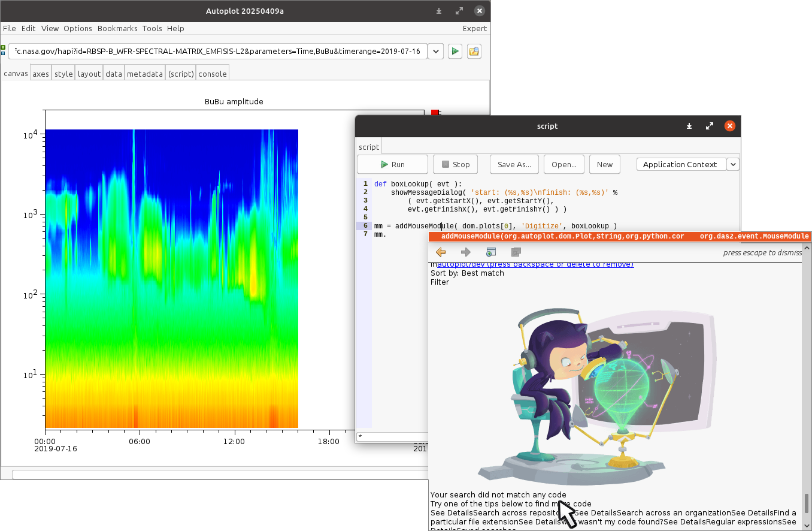Click the spectrogram plot area
Screen dimensions: 812x531
tap(171, 279)
